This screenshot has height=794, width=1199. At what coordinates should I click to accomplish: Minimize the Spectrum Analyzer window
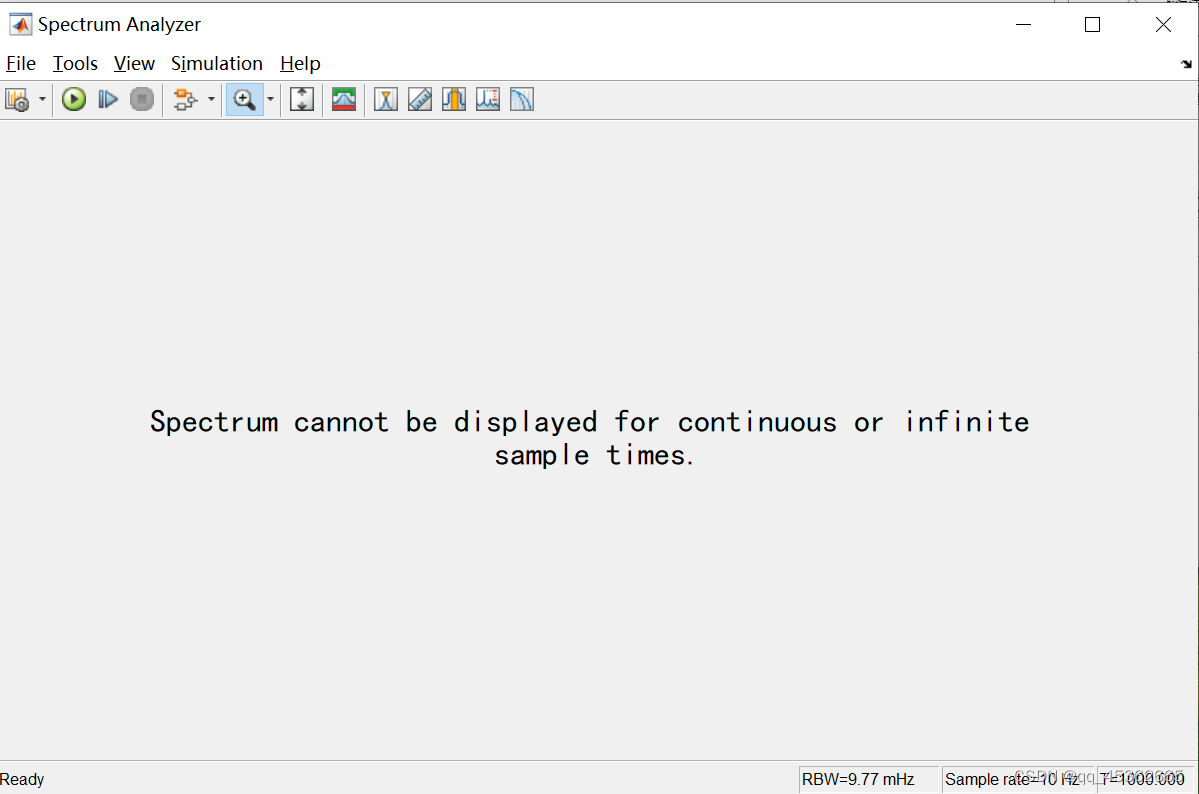[1023, 24]
